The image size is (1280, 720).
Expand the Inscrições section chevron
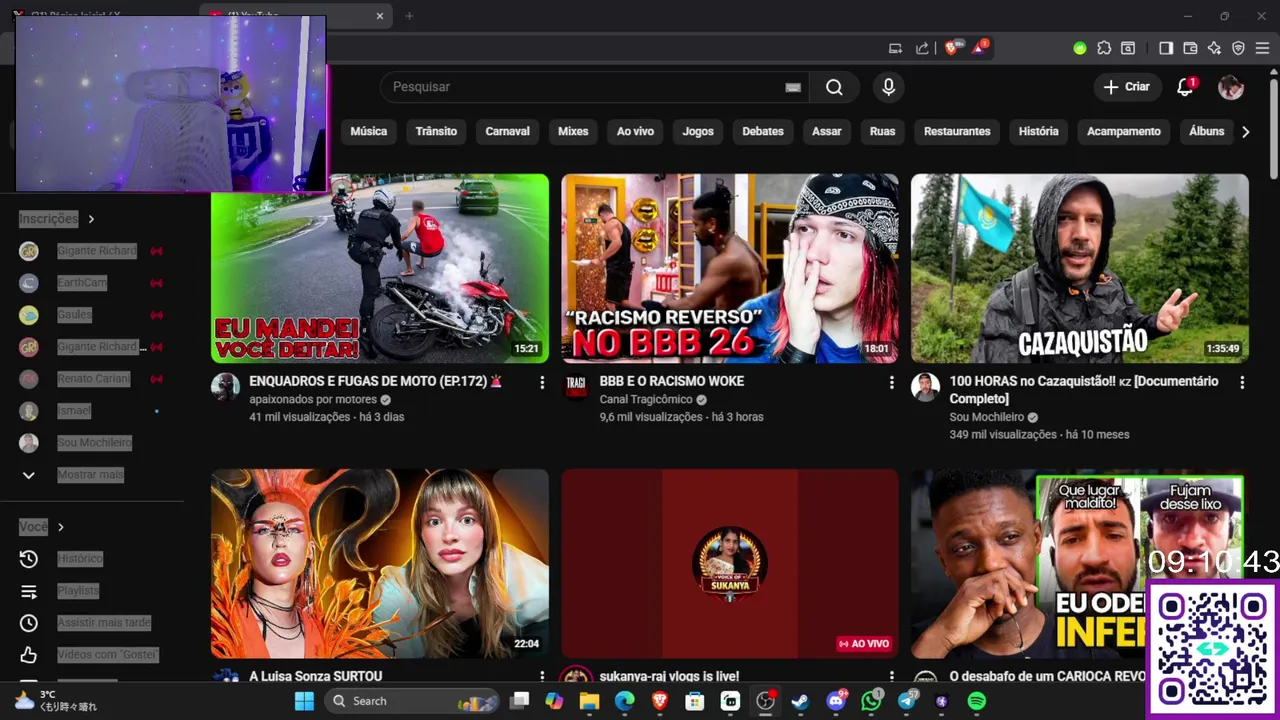pos(91,219)
